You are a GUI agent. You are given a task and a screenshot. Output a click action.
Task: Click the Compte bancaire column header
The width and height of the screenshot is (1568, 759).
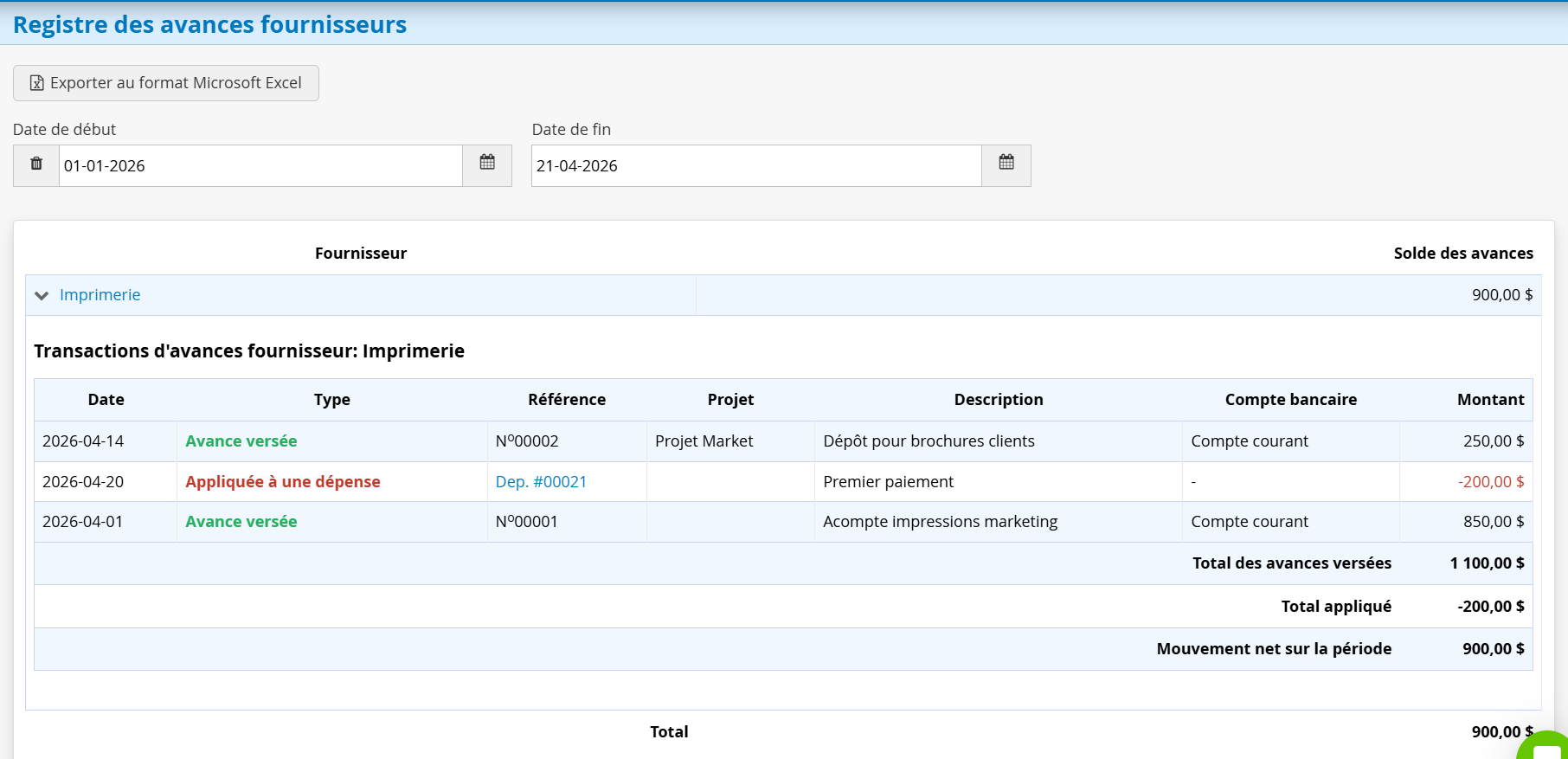coord(1291,400)
